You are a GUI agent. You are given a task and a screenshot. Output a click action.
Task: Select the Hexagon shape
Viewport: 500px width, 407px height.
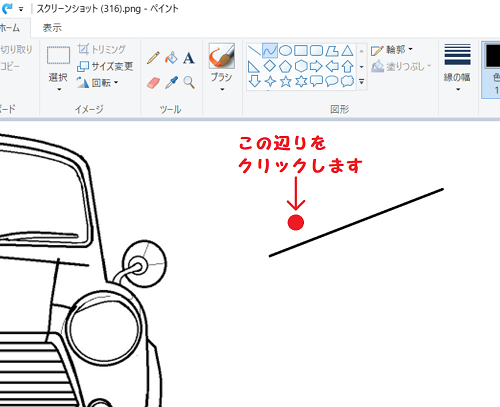point(301,66)
